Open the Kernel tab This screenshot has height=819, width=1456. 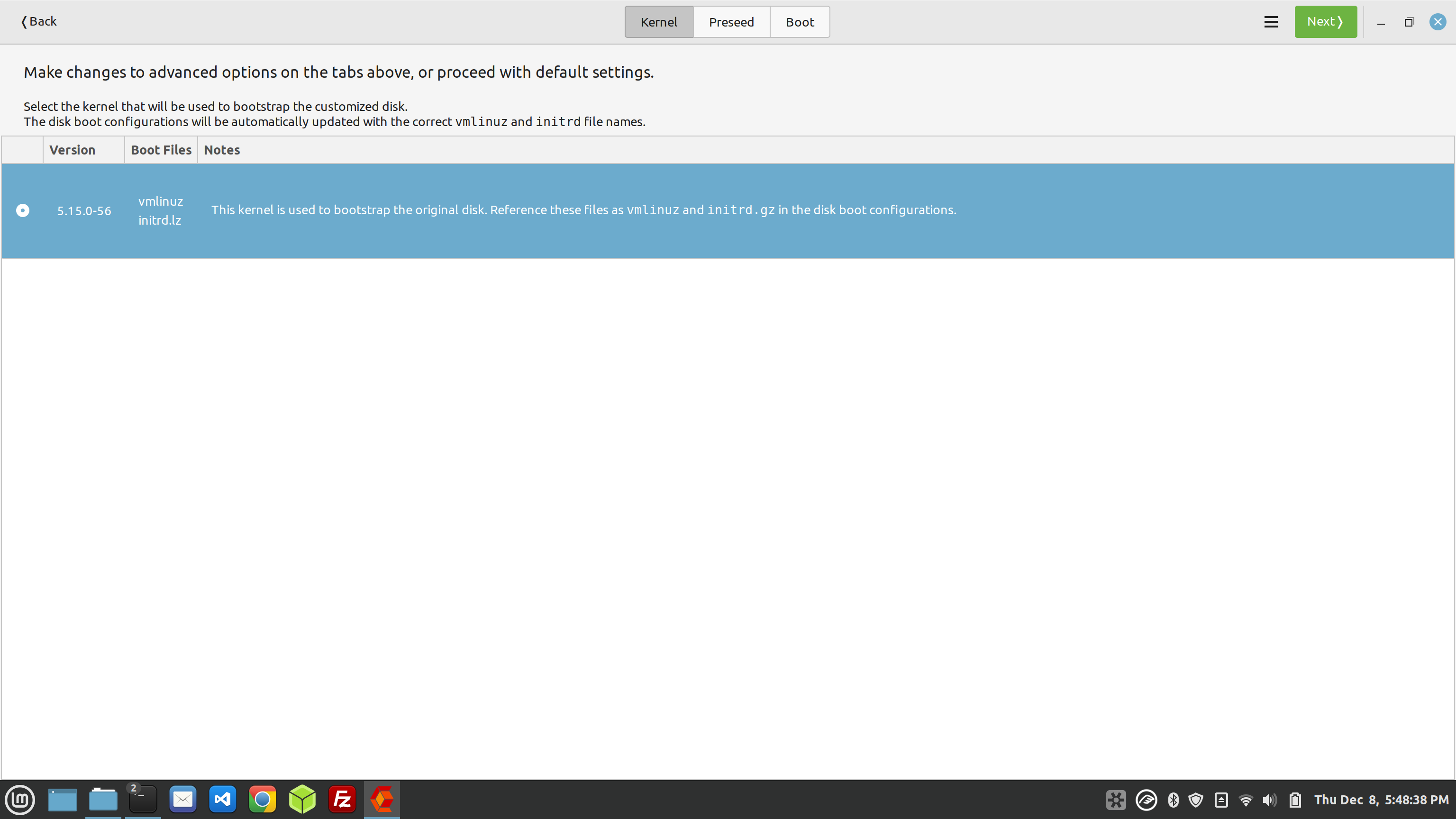click(x=658, y=21)
